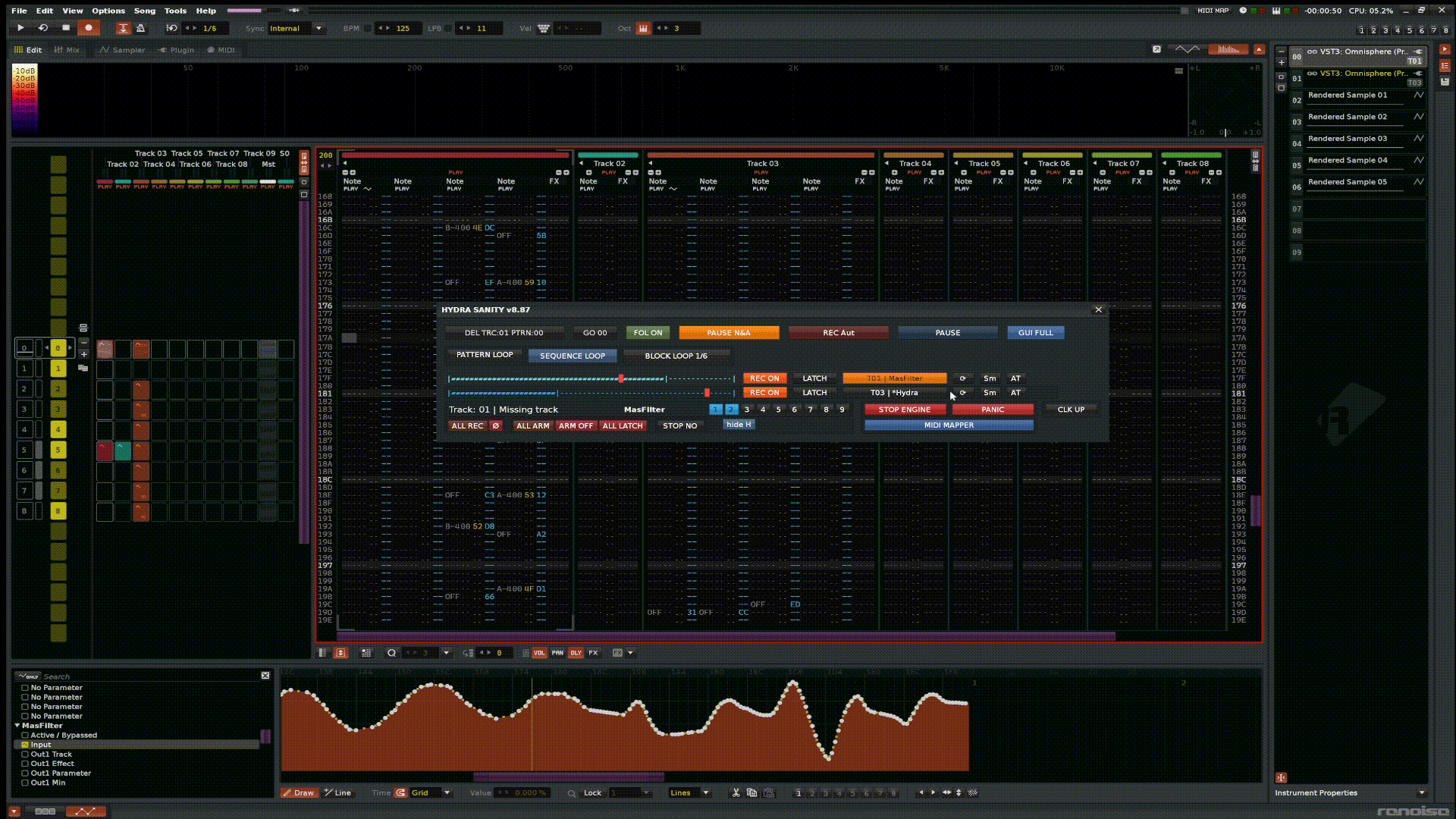Click MIDI MAP in the top bar
1456x819 pixels.
1213,11
